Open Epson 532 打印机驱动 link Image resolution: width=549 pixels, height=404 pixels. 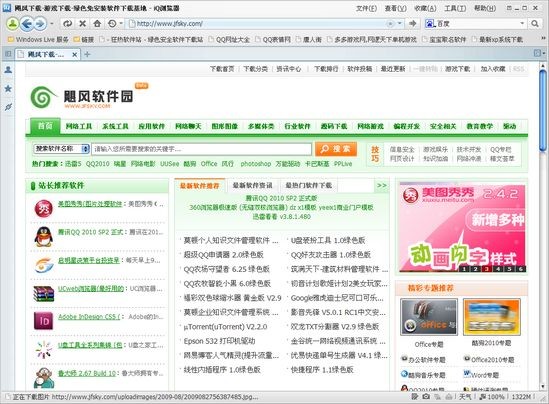point(219,341)
